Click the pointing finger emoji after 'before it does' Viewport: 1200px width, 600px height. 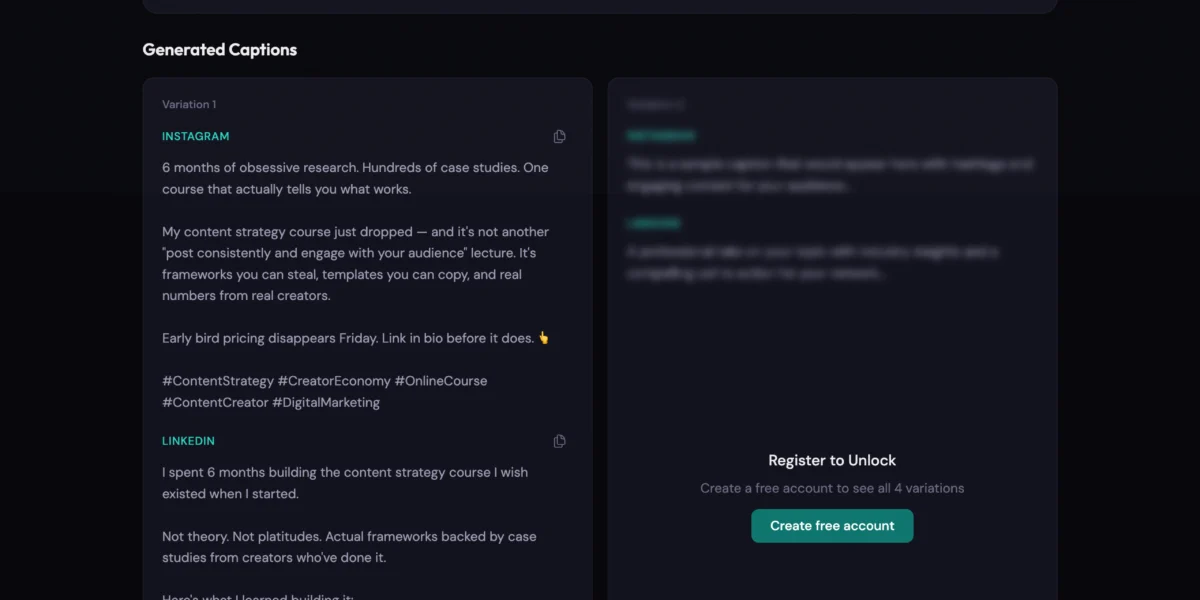[x=544, y=338]
